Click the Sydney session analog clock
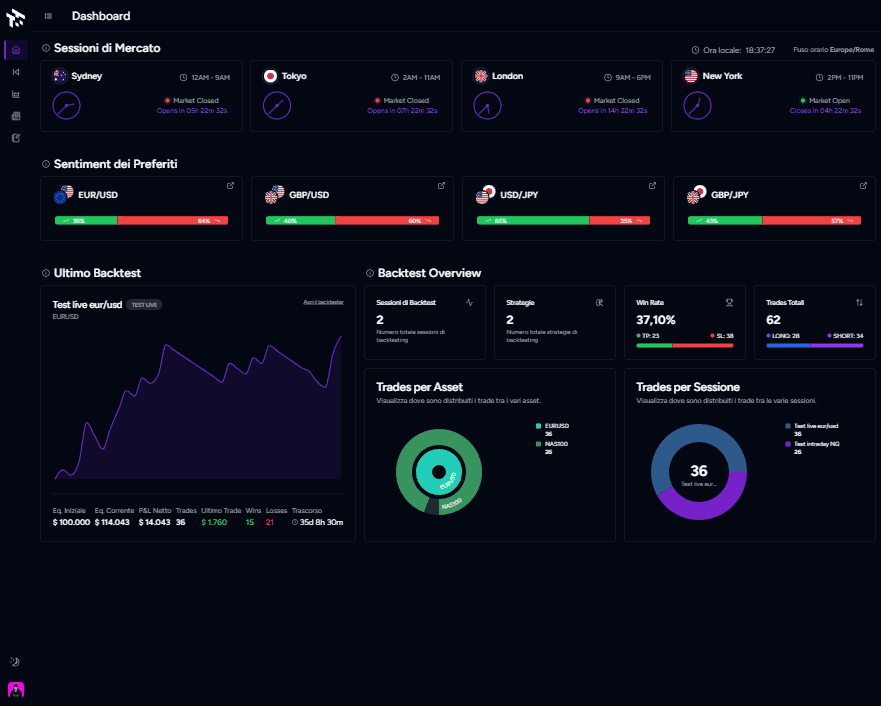Viewport: 881px width, 706px height. point(66,106)
